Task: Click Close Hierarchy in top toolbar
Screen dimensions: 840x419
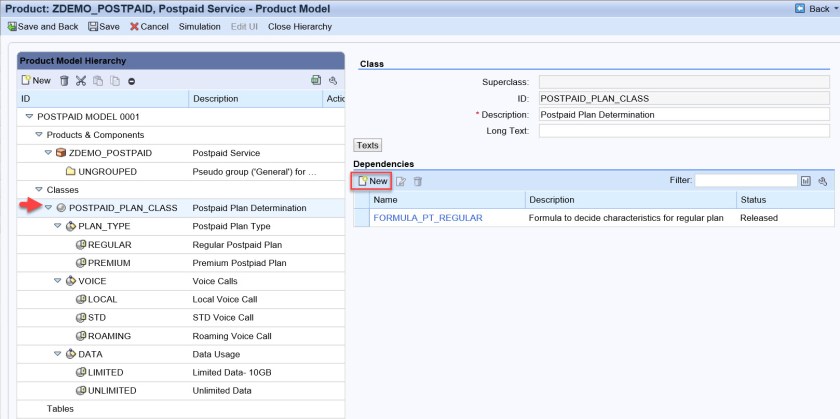Action: (x=300, y=26)
